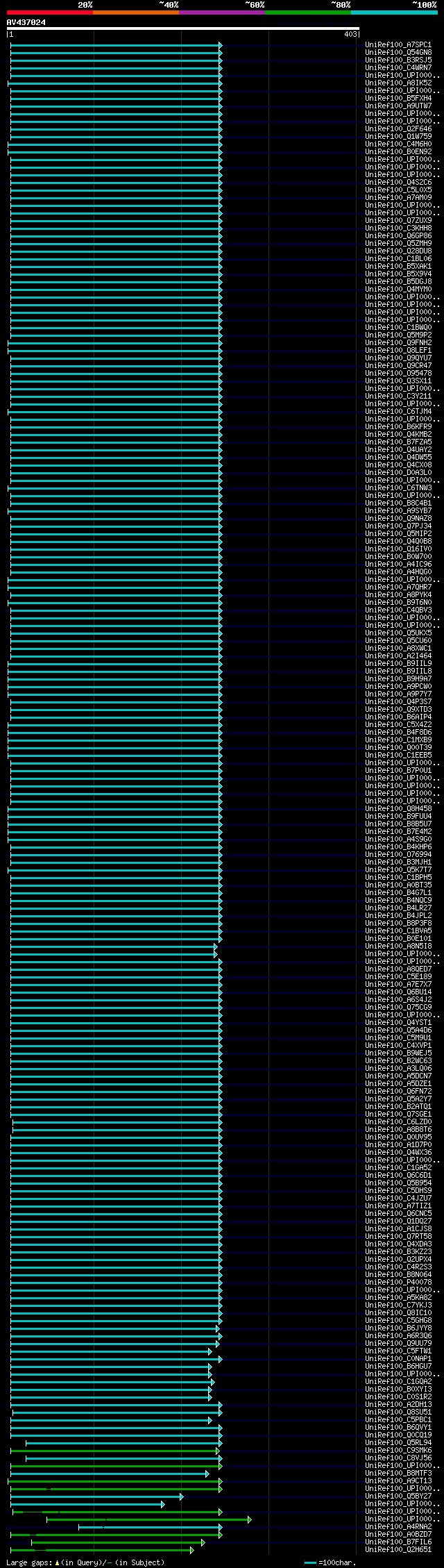The image size is (444, 1568).
Task: Select label UniRef100_Q4S2C6
Action: click(x=398, y=182)
